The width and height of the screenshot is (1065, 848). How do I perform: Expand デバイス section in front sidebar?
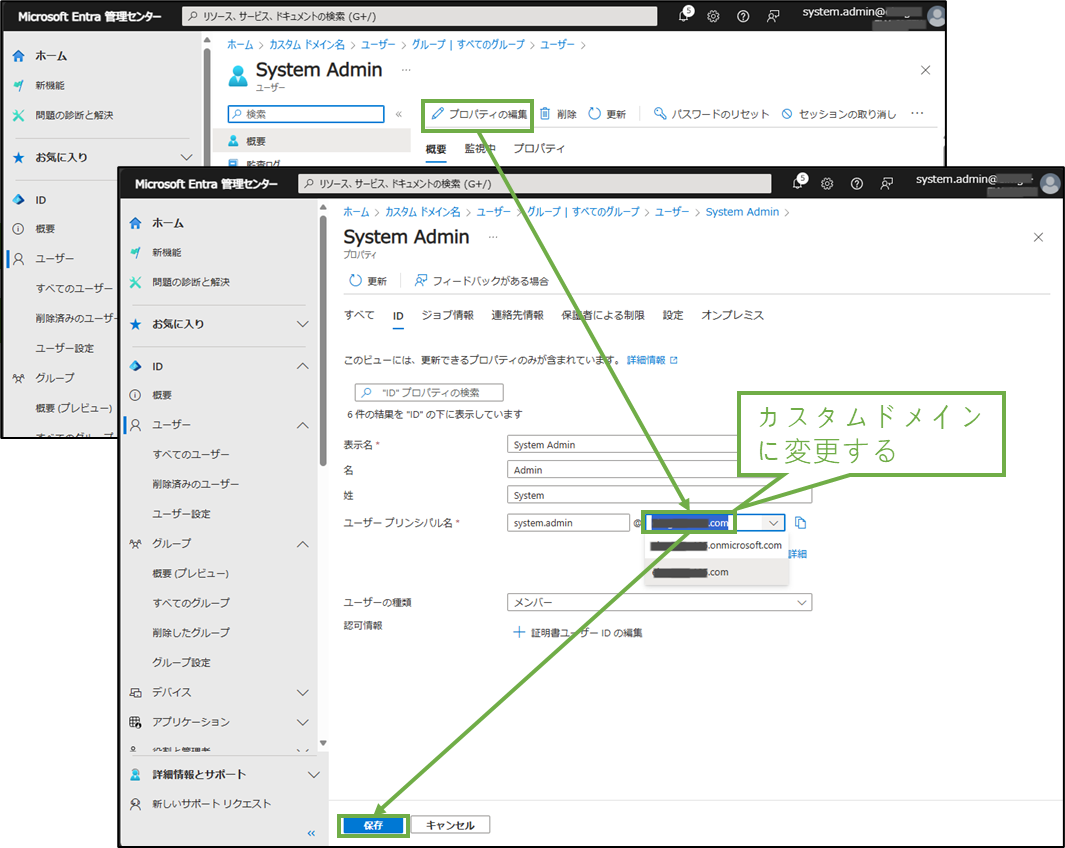click(x=303, y=693)
